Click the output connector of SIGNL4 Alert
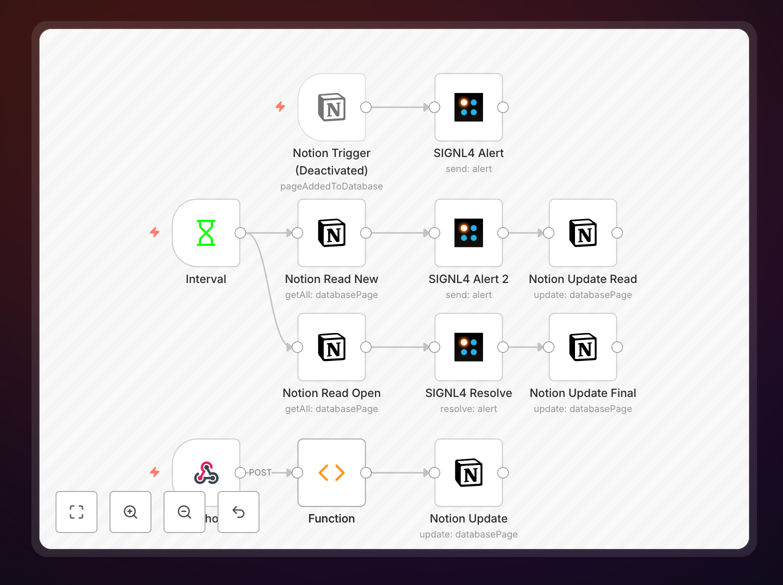The height and width of the screenshot is (585, 783). point(503,107)
